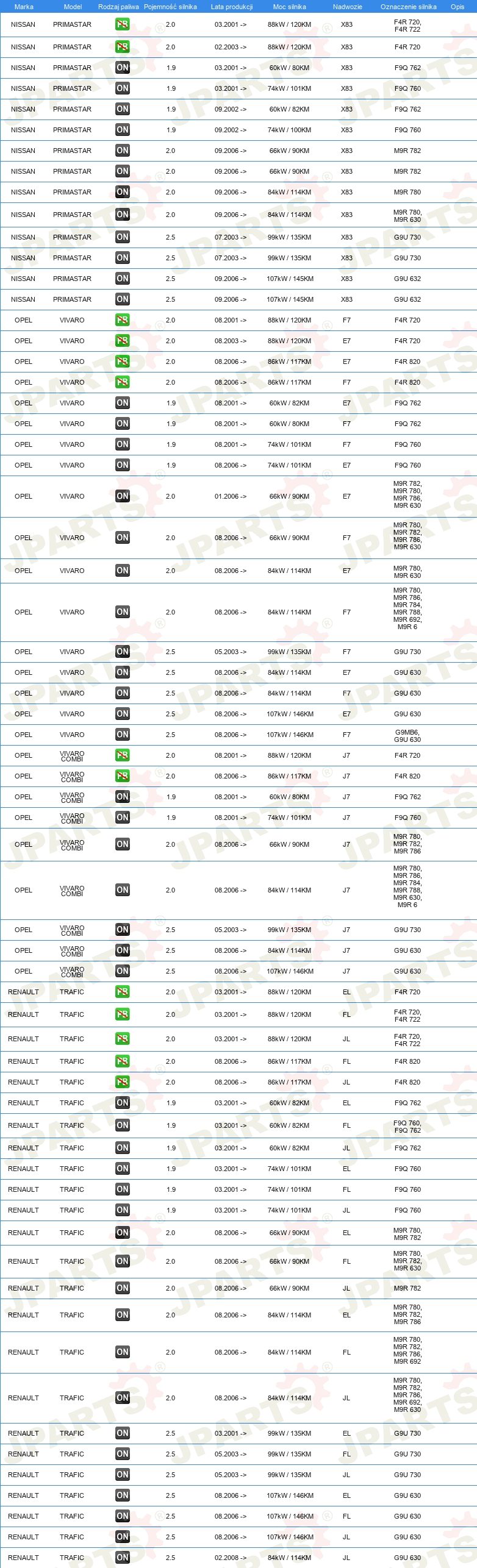Click ON icon in Renault Trafic 02.2008 row
The height and width of the screenshot is (1568, 477).
[123, 1558]
